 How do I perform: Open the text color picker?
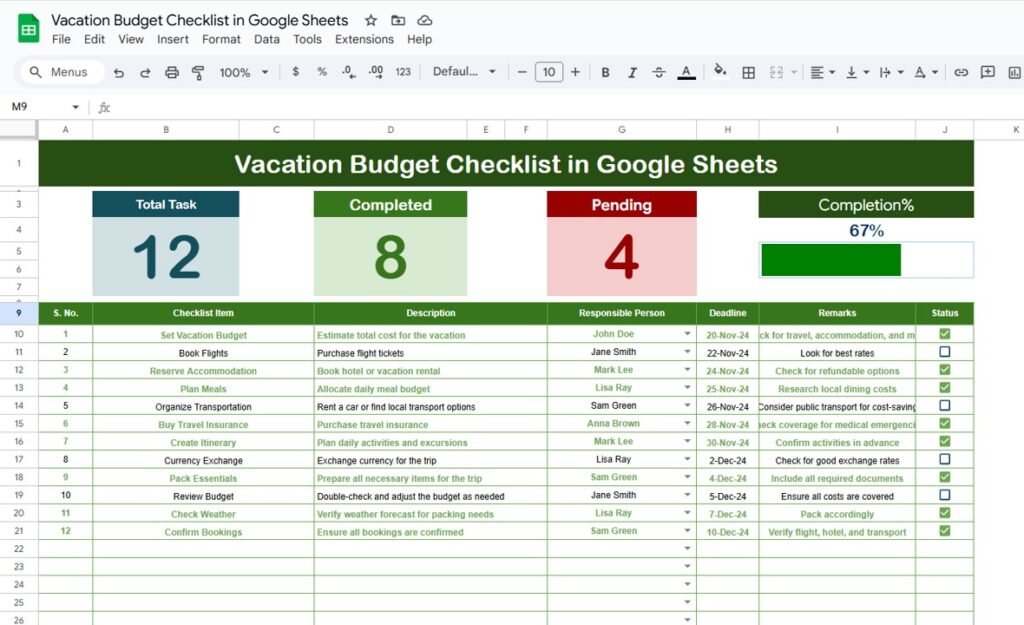pos(686,72)
